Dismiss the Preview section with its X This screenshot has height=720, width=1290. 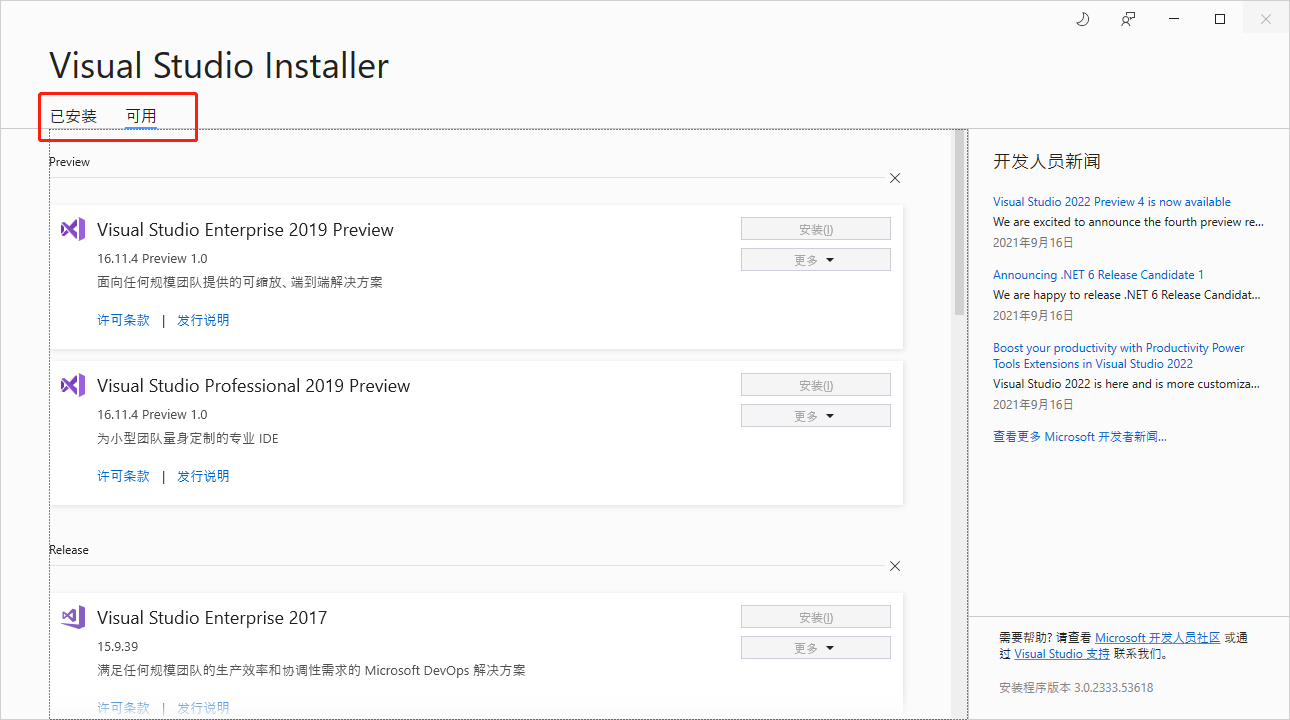pos(895,178)
